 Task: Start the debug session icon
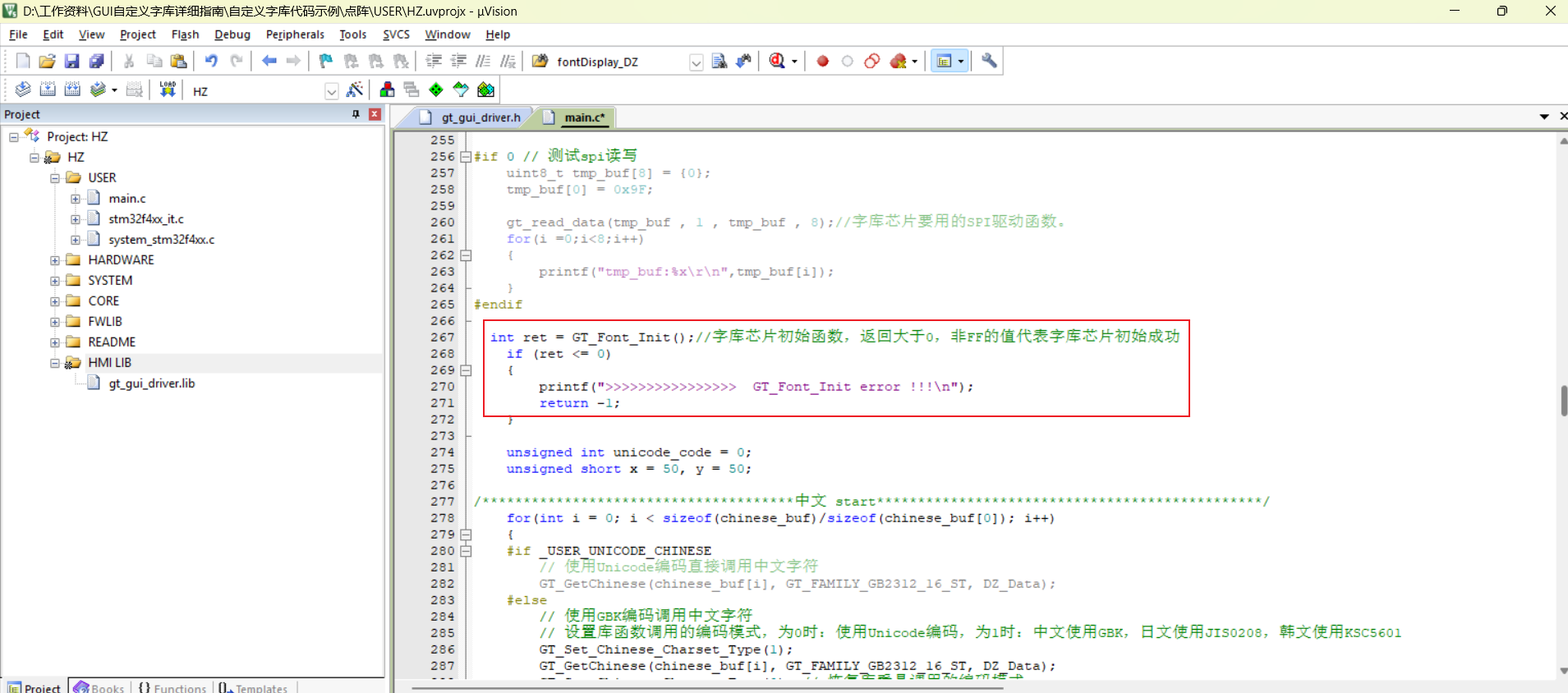pos(777,61)
